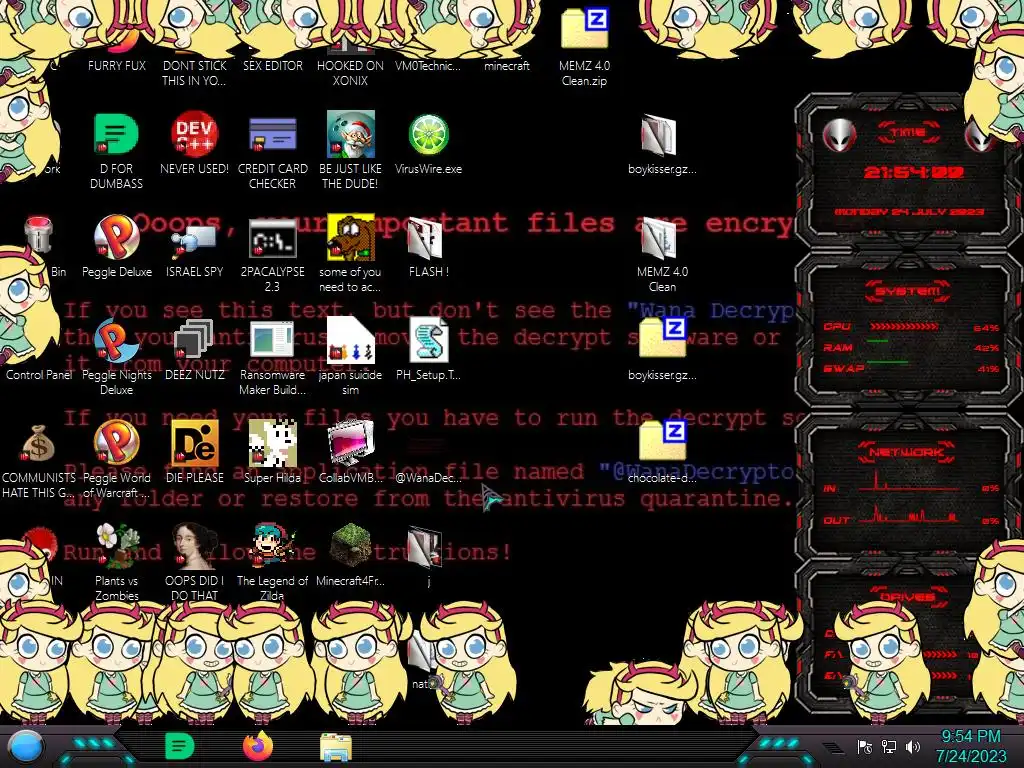1024x768 pixels.
Task: Click the Start orb on taskbar
Action: 26,746
